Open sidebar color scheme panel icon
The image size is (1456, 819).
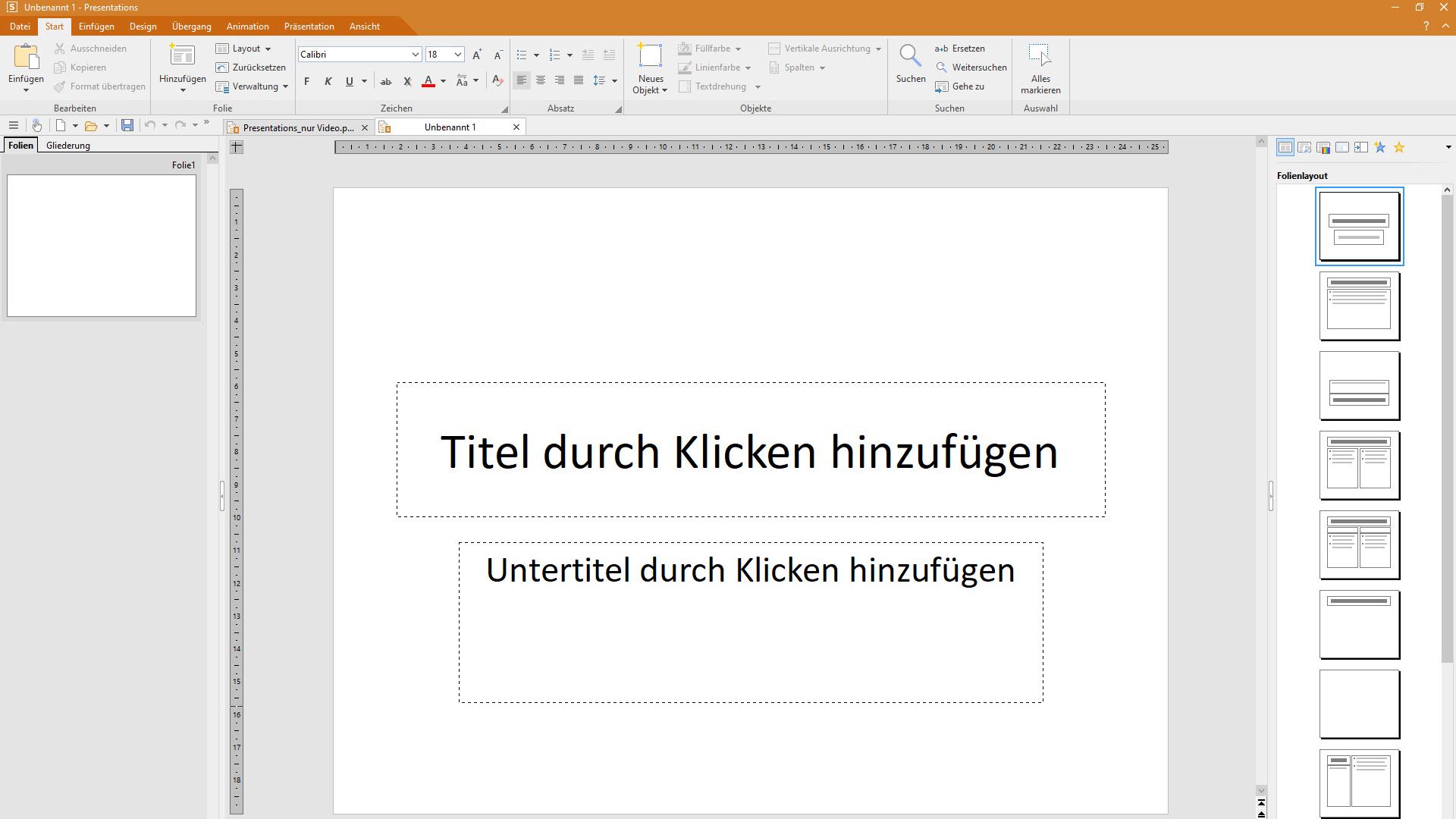point(1323,148)
